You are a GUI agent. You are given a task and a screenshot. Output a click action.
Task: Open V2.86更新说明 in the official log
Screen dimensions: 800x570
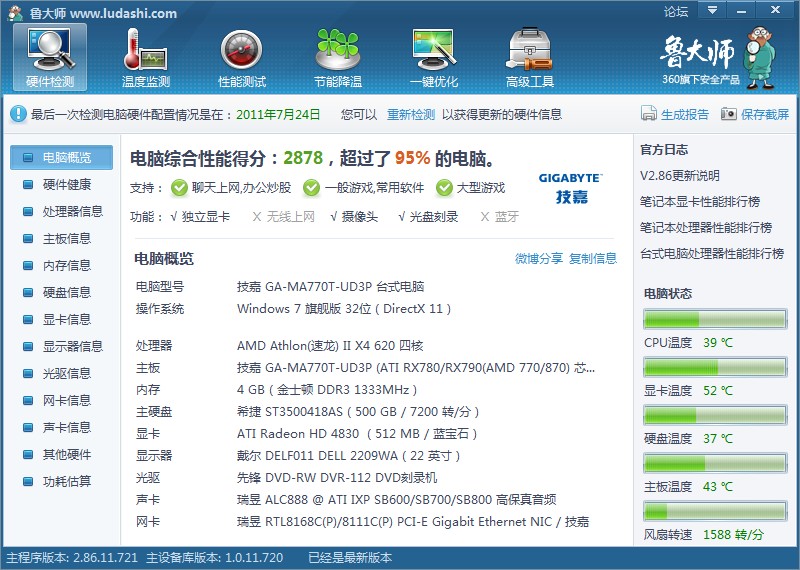[680, 176]
